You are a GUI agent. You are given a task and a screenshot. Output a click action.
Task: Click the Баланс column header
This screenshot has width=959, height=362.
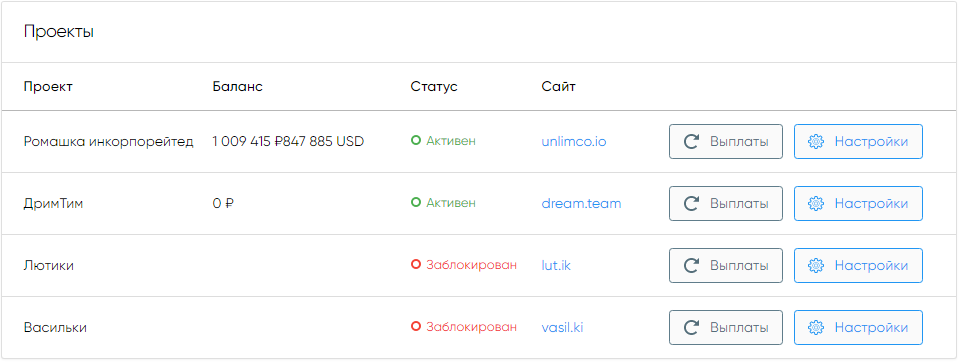click(x=237, y=87)
